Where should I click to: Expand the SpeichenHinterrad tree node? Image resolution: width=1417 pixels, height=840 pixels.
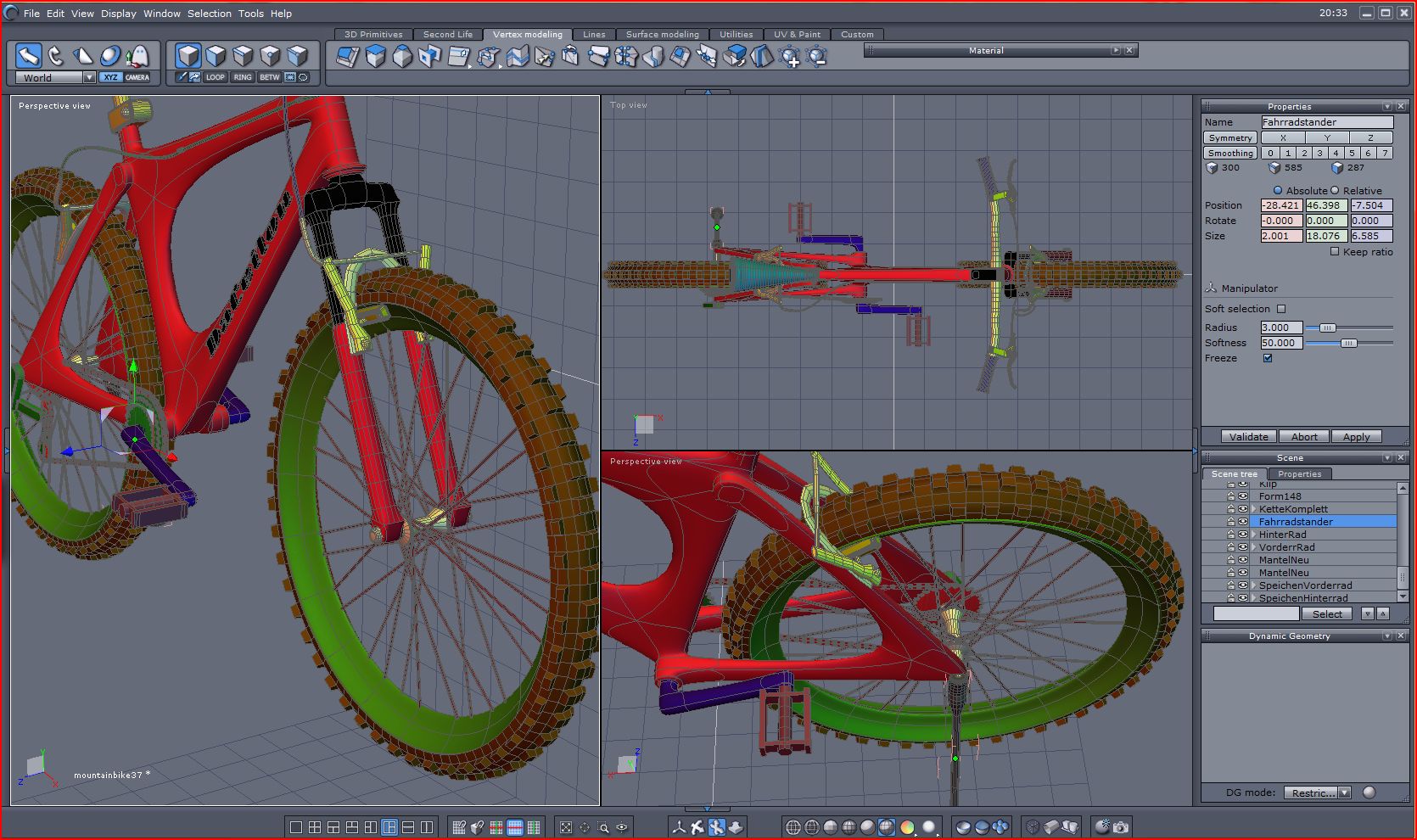(x=1254, y=598)
